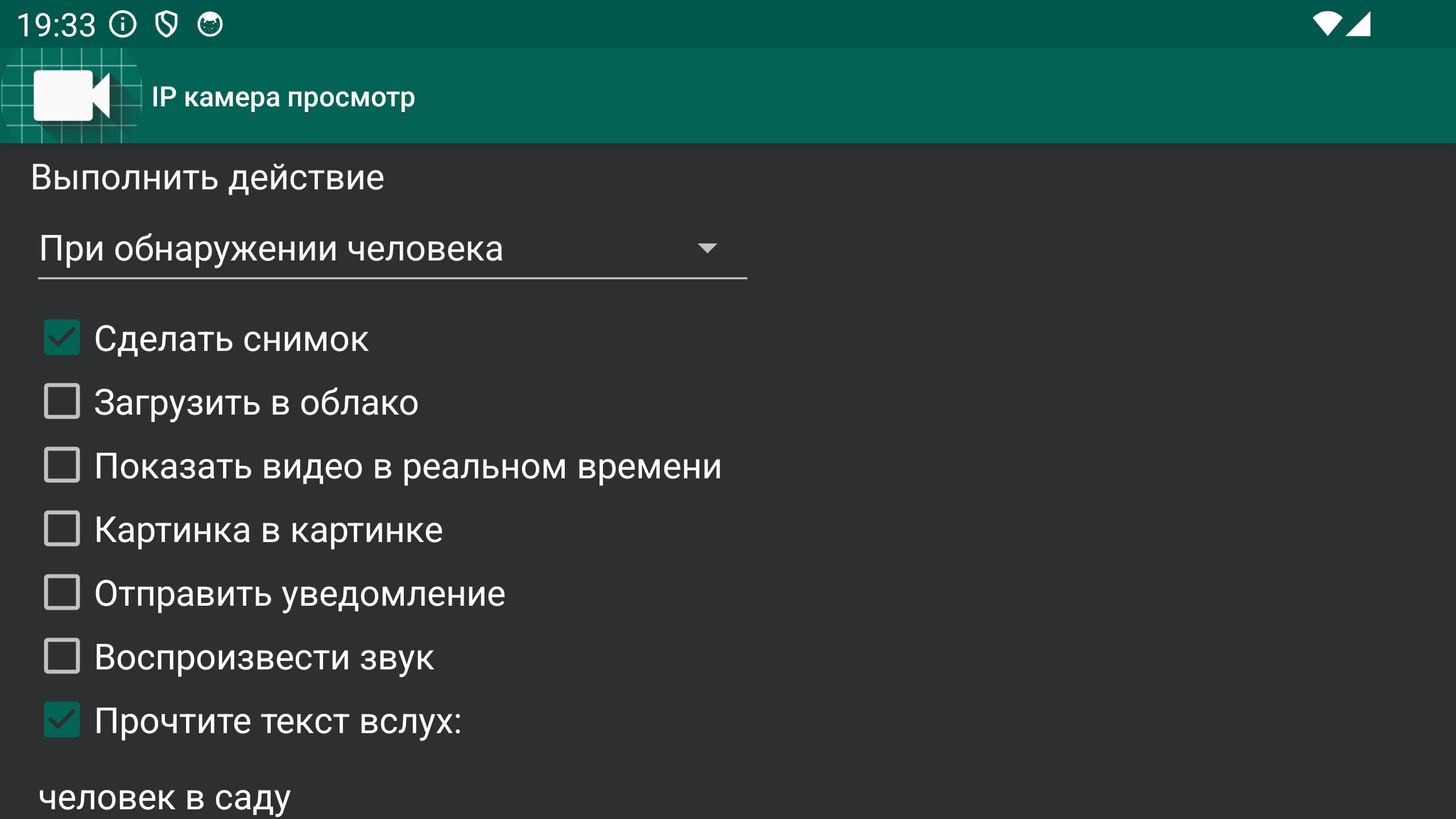The width and height of the screenshot is (1456, 819).
Task: Tap the shield icon in status bar
Action: (167, 24)
